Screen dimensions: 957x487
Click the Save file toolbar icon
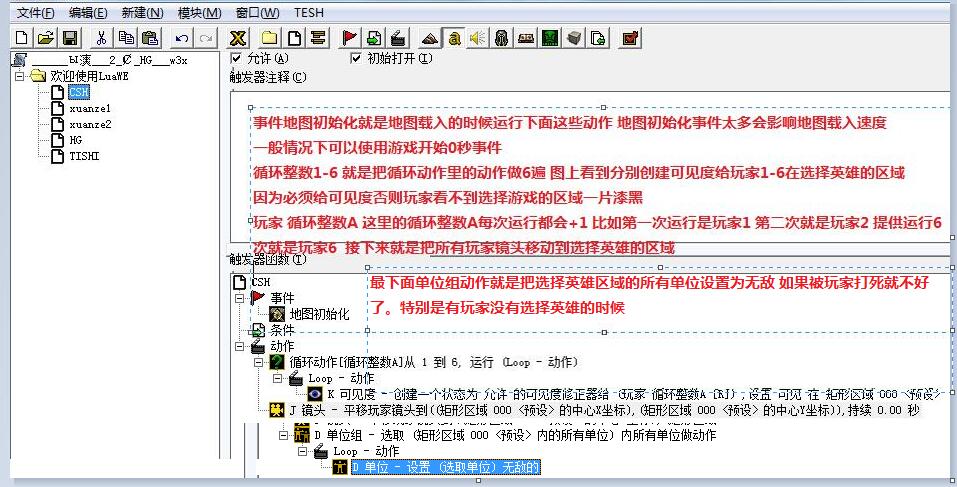coord(70,38)
